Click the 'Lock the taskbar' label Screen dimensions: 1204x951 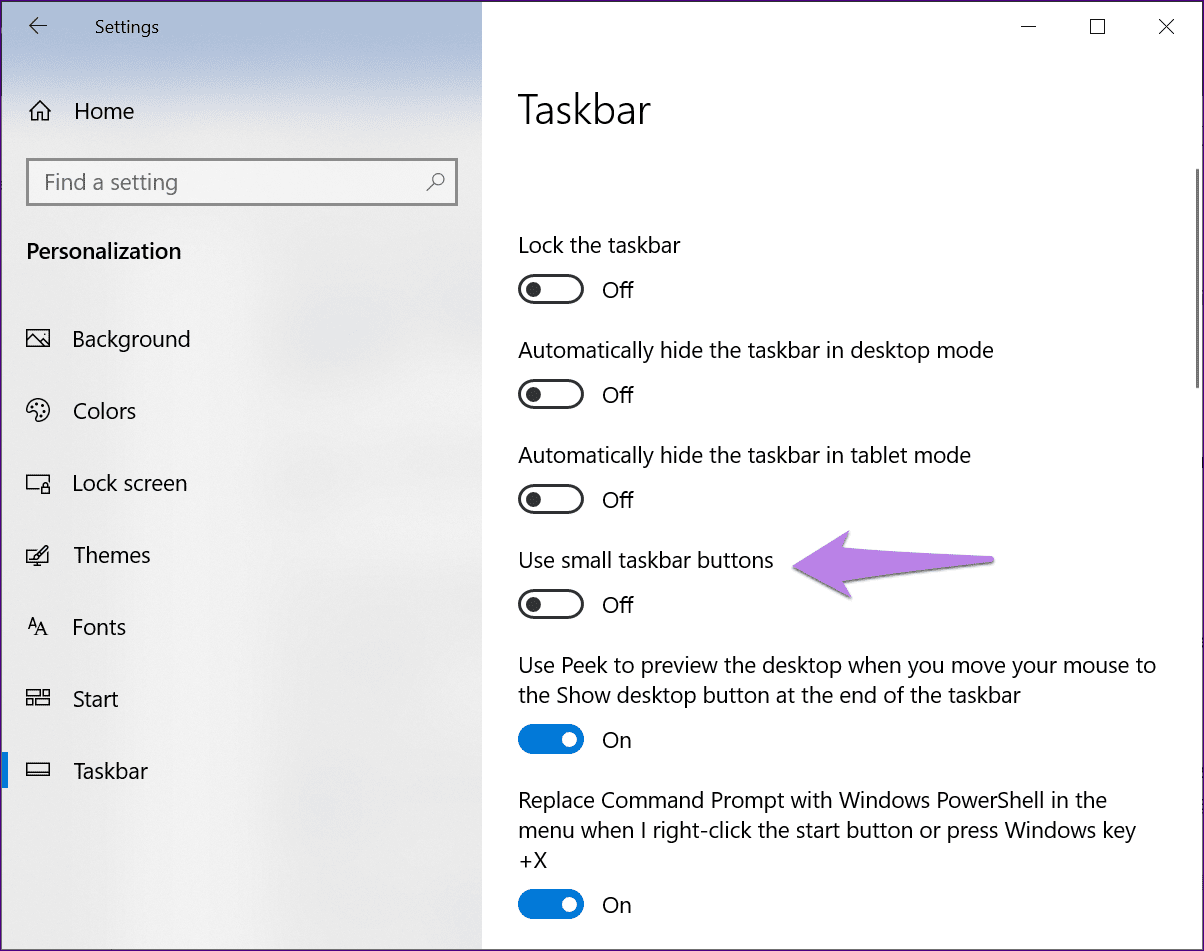point(599,245)
